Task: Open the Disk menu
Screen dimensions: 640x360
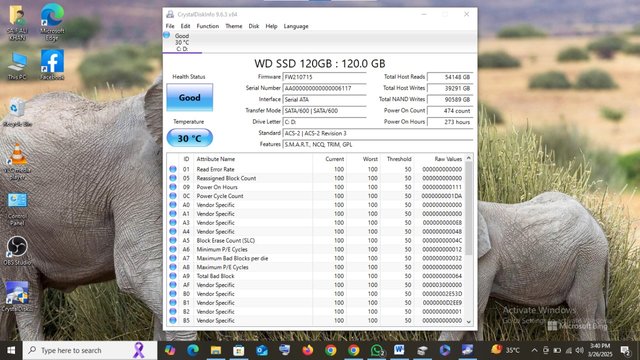Action: click(x=254, y=26)
